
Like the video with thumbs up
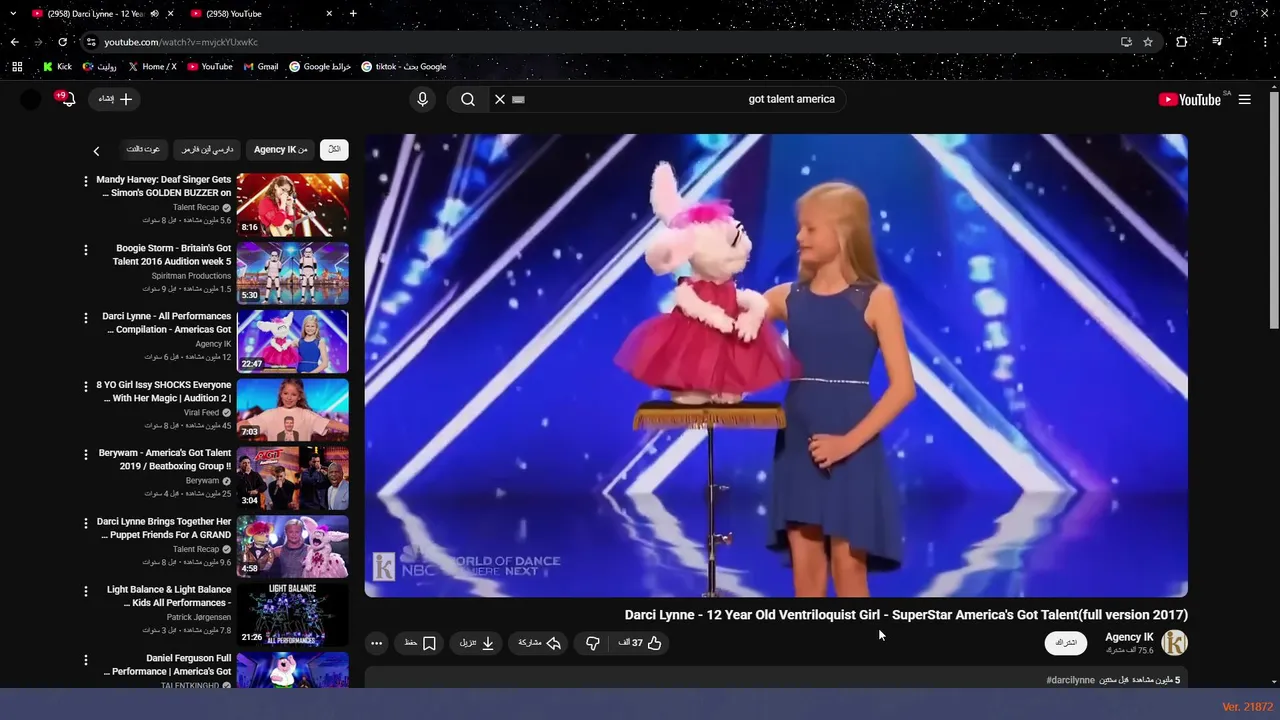(x=641, y=643)
